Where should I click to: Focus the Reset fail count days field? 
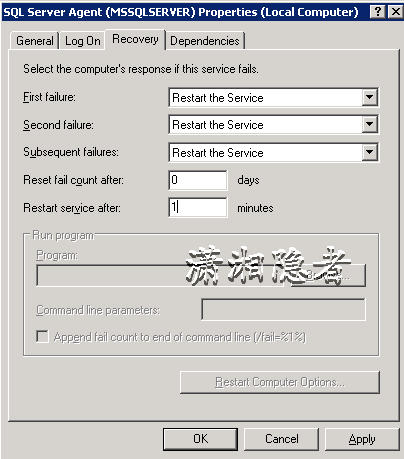click(x=198, y=180)
